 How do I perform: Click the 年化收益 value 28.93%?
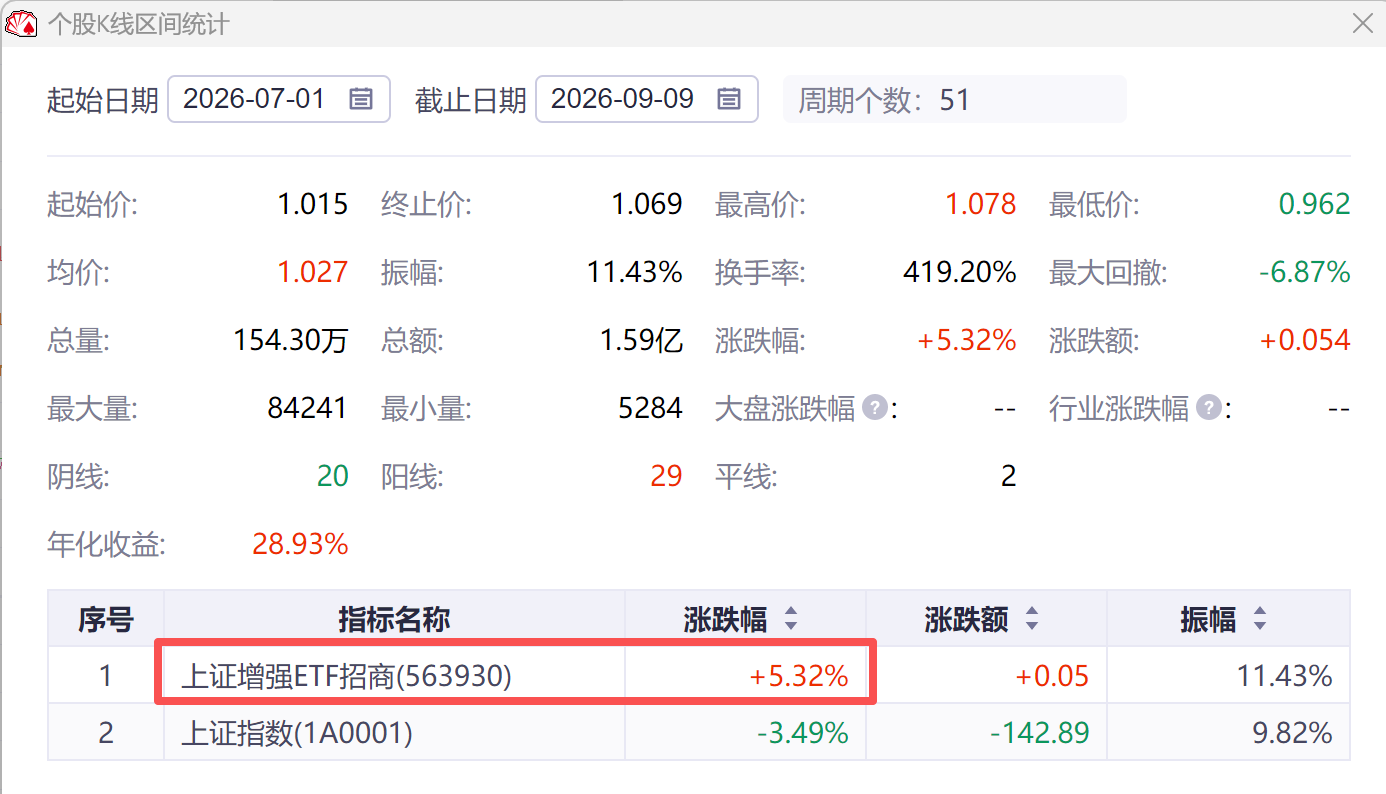[x=300, y=545]
